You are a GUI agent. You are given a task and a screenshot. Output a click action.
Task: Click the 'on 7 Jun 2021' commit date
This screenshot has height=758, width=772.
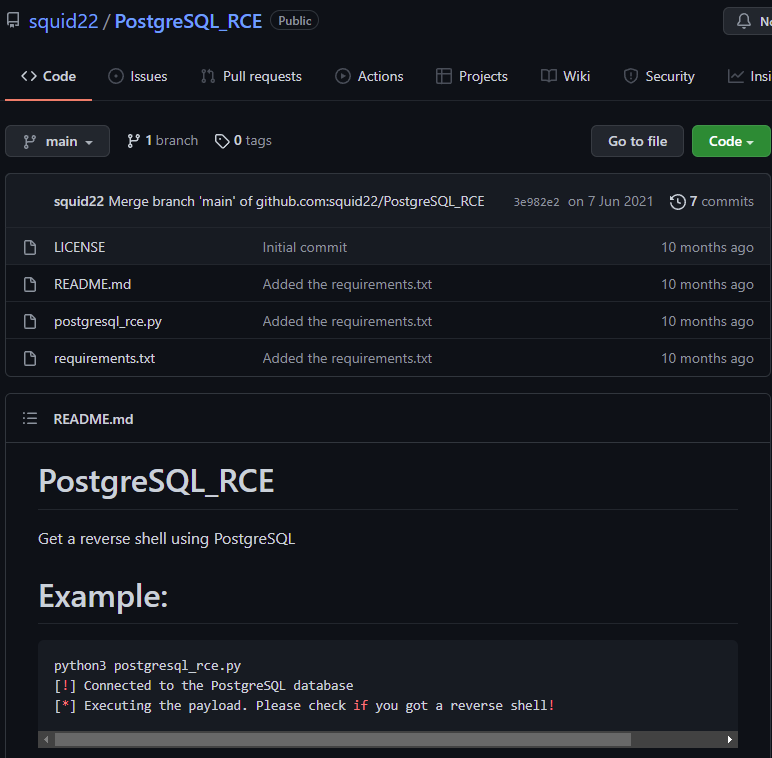(611, 201)
